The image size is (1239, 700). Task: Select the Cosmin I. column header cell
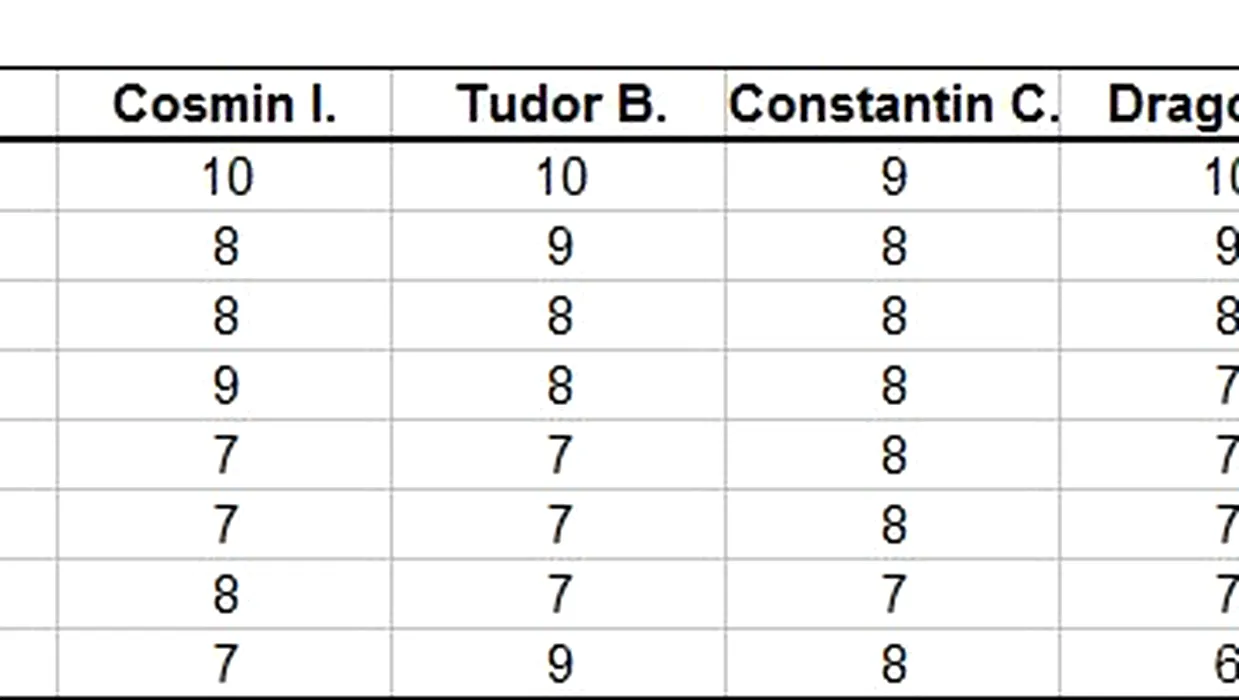click(x=224, y=104)
